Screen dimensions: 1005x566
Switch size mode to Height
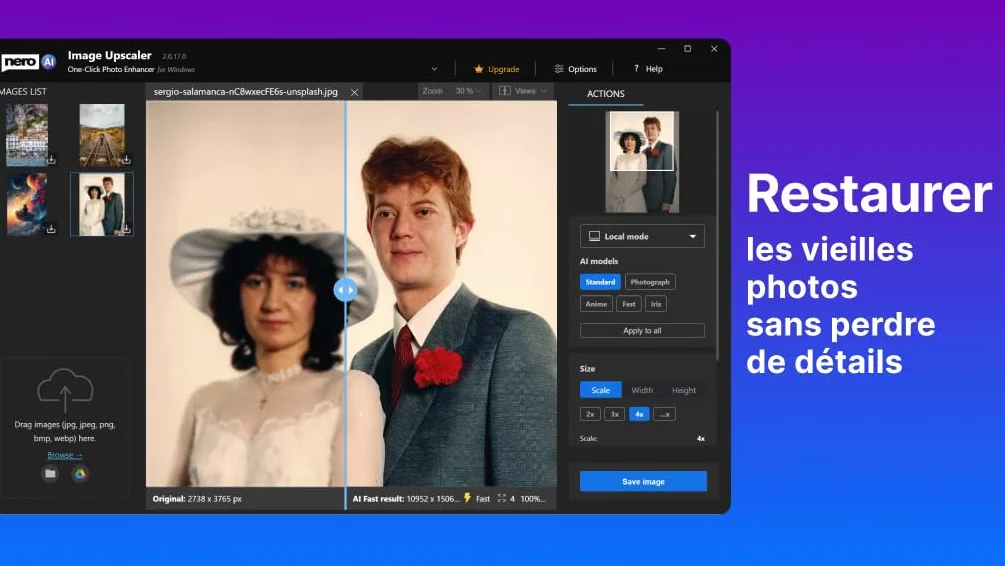click(x=684, y=390)
